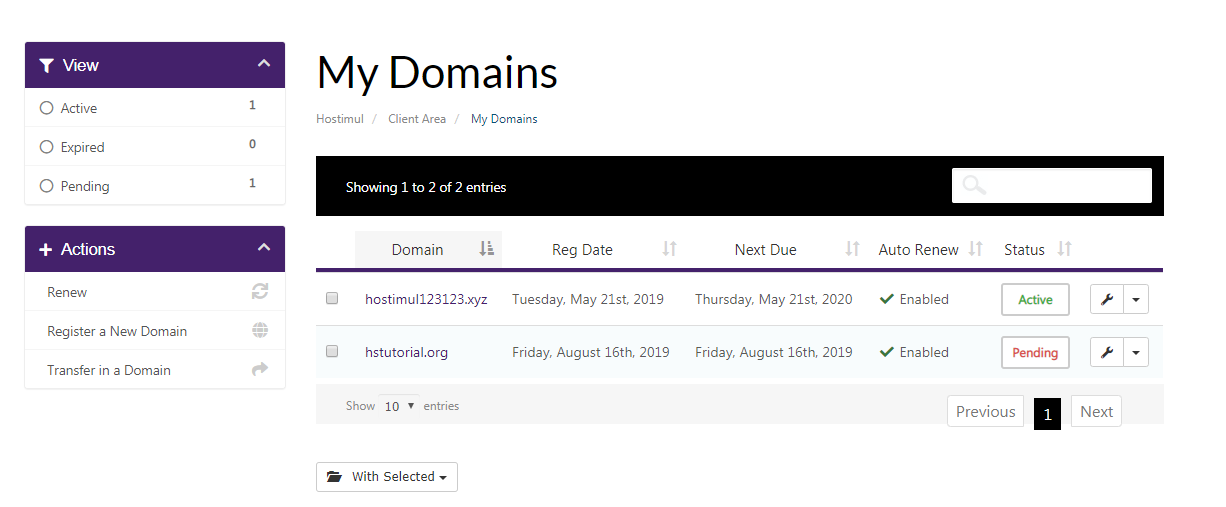Click the wrench icon for hostimul123123.xyz
Image resolution: width=1226 pixels, height=507 pixels.
(x=1106, y=299)
